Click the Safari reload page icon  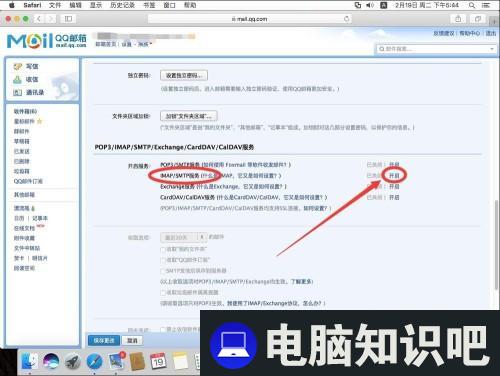(x=346, y=19)
